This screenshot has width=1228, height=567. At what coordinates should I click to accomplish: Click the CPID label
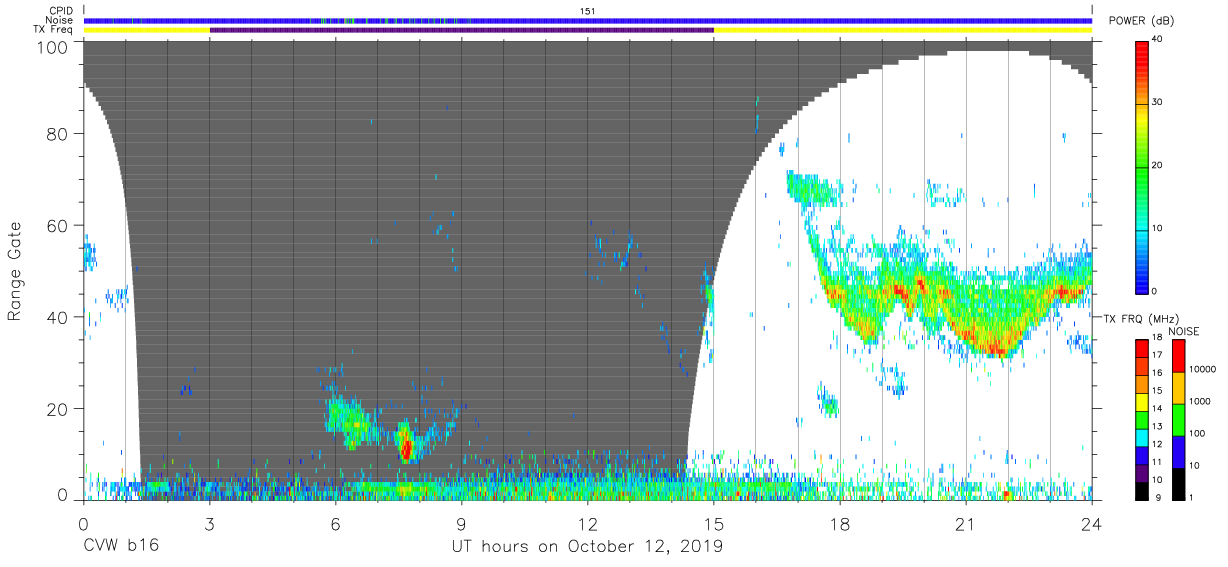63,11
